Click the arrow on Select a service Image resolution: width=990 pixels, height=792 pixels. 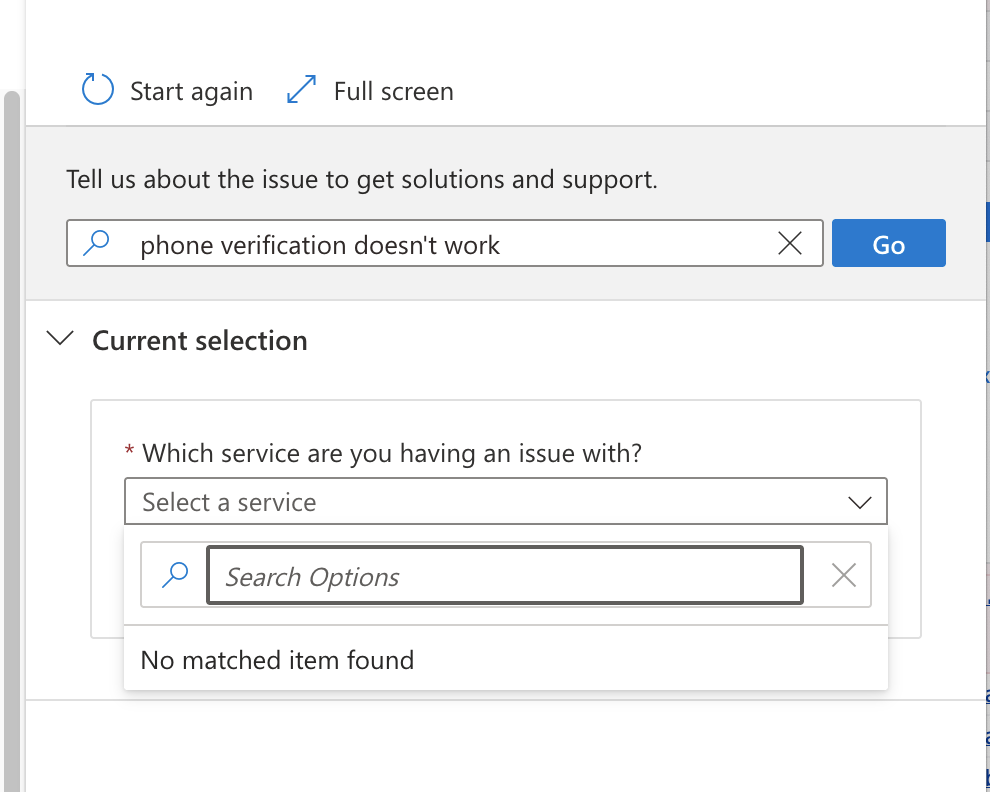(859, 503)
